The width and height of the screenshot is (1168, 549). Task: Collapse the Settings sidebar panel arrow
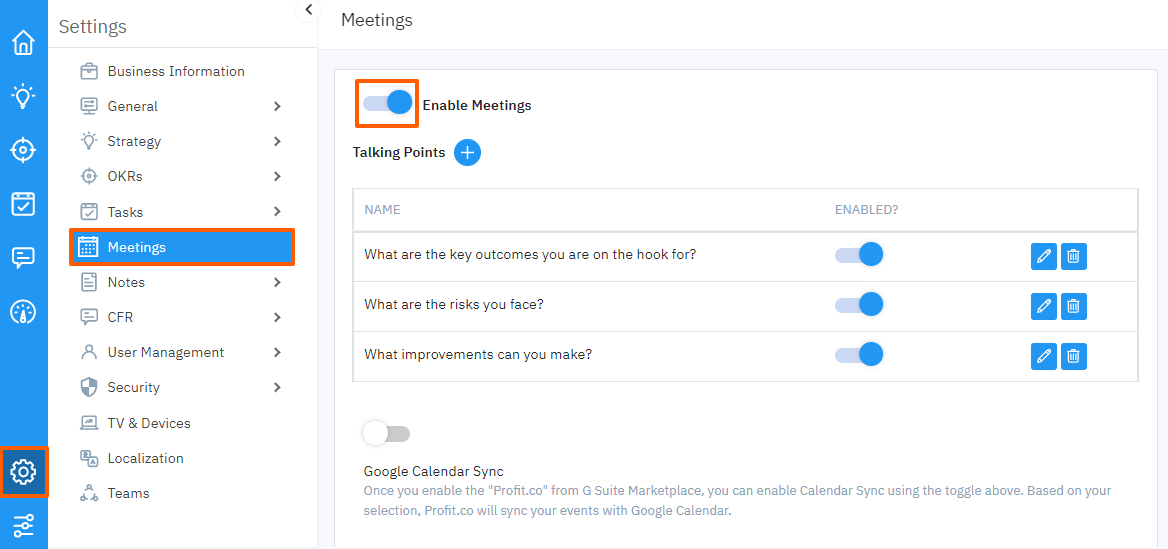pyautogui.click(x=308, y=10)
